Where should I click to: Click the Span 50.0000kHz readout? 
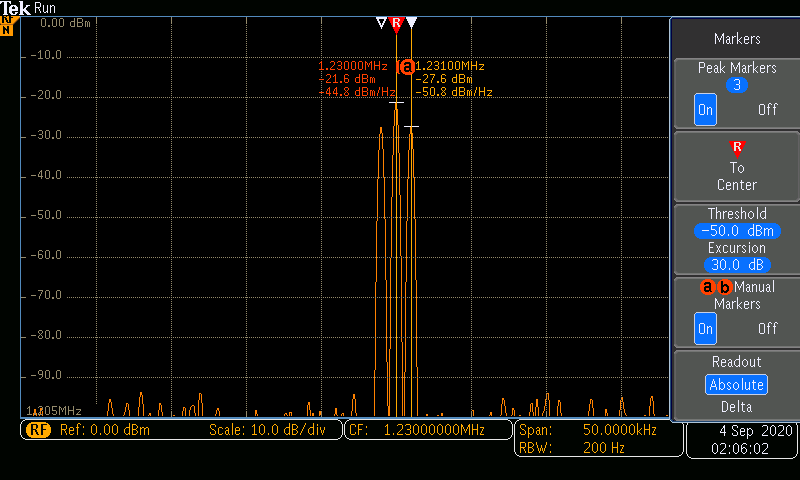(x=588, y=430)
